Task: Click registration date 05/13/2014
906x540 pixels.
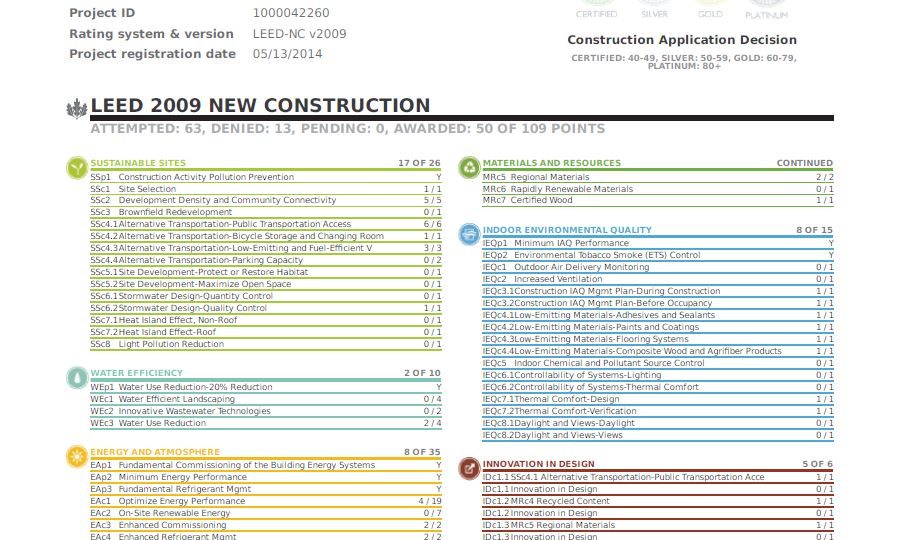Action: tap(287, 54)
